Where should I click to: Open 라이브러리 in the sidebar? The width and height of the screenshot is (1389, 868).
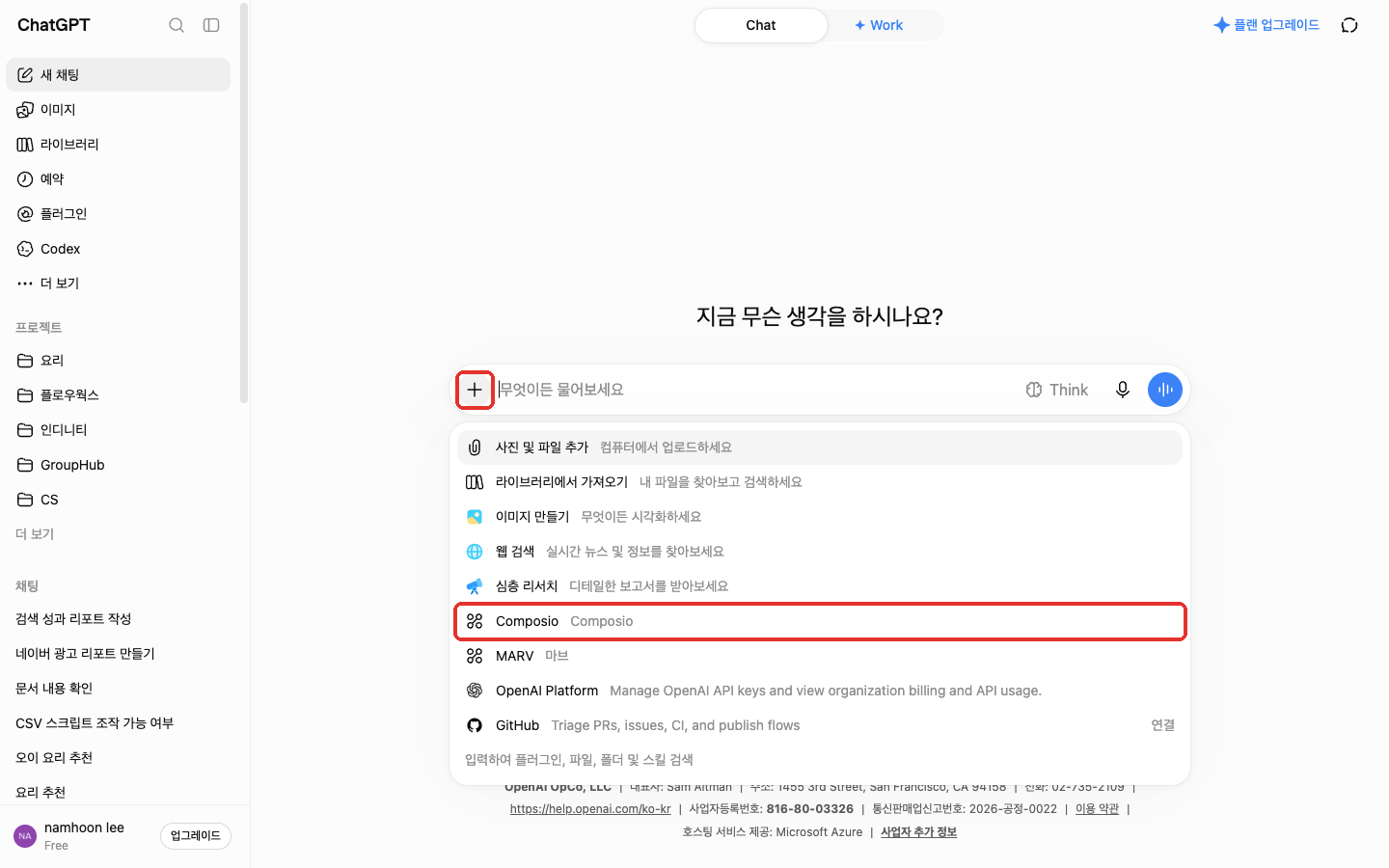[x=118, y=145]
